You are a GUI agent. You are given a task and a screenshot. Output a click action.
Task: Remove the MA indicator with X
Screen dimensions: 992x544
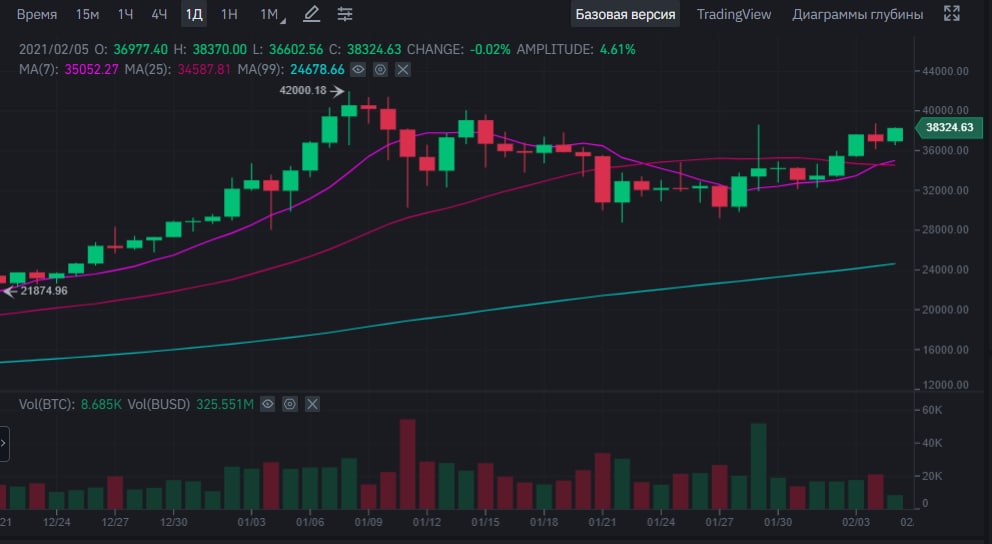point(402,70)
